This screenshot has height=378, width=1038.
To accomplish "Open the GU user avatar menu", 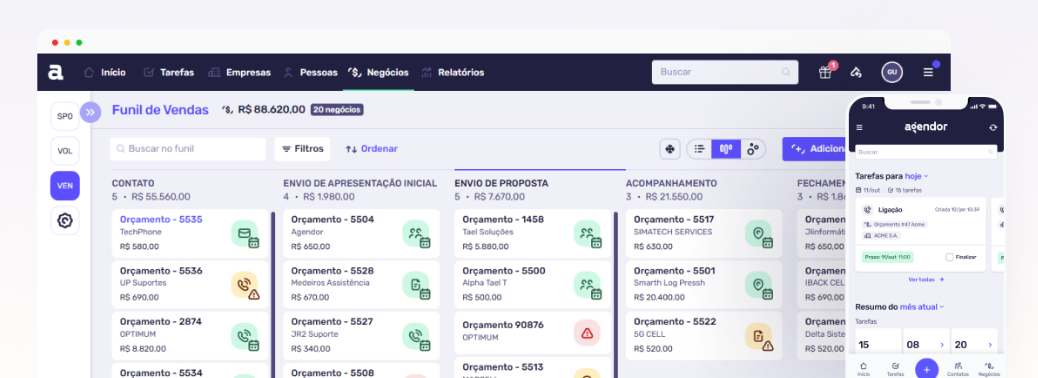I will pos(892,72).
